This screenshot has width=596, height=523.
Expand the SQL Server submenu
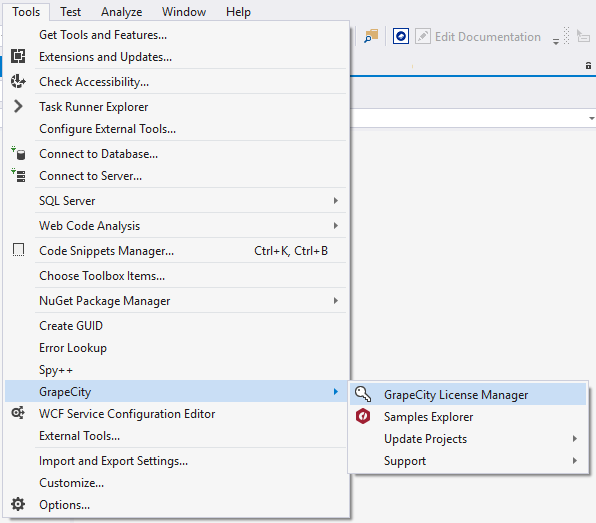(335, 200)
